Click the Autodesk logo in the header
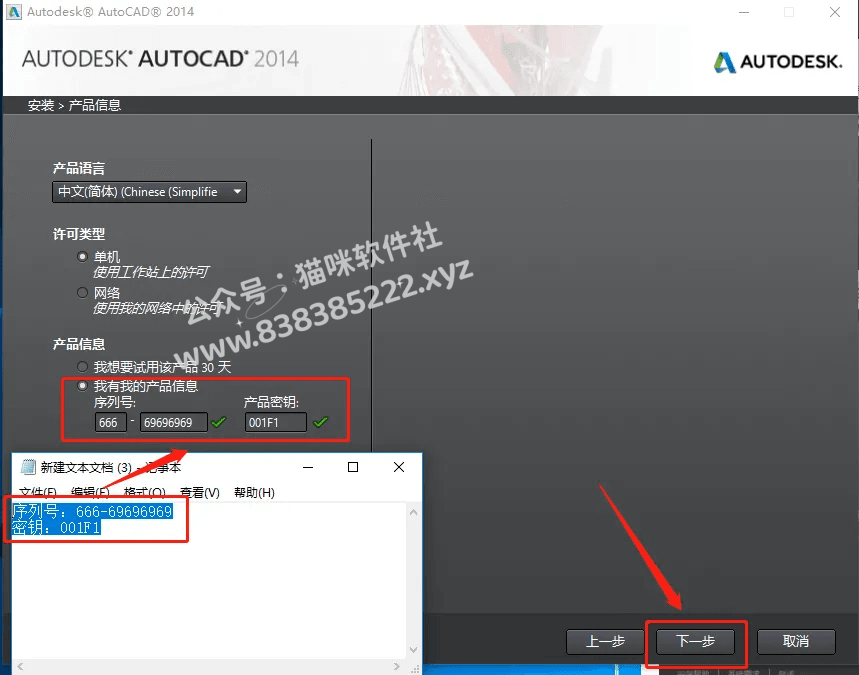The height and width of the screenshot is (675, 859). click(x=778, y=62)
